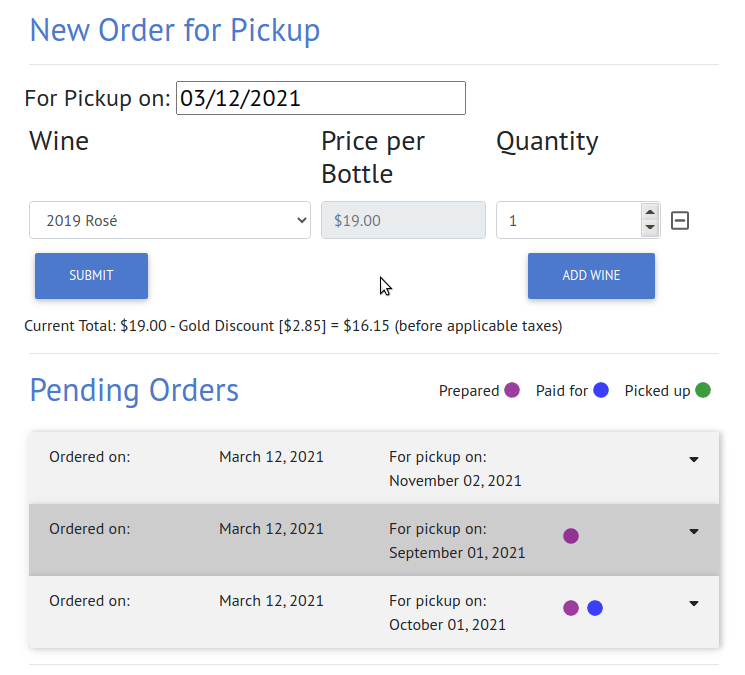
Task: Click the remove wine row minus icon
Action: pyautogui.click(x=679, y=220)
